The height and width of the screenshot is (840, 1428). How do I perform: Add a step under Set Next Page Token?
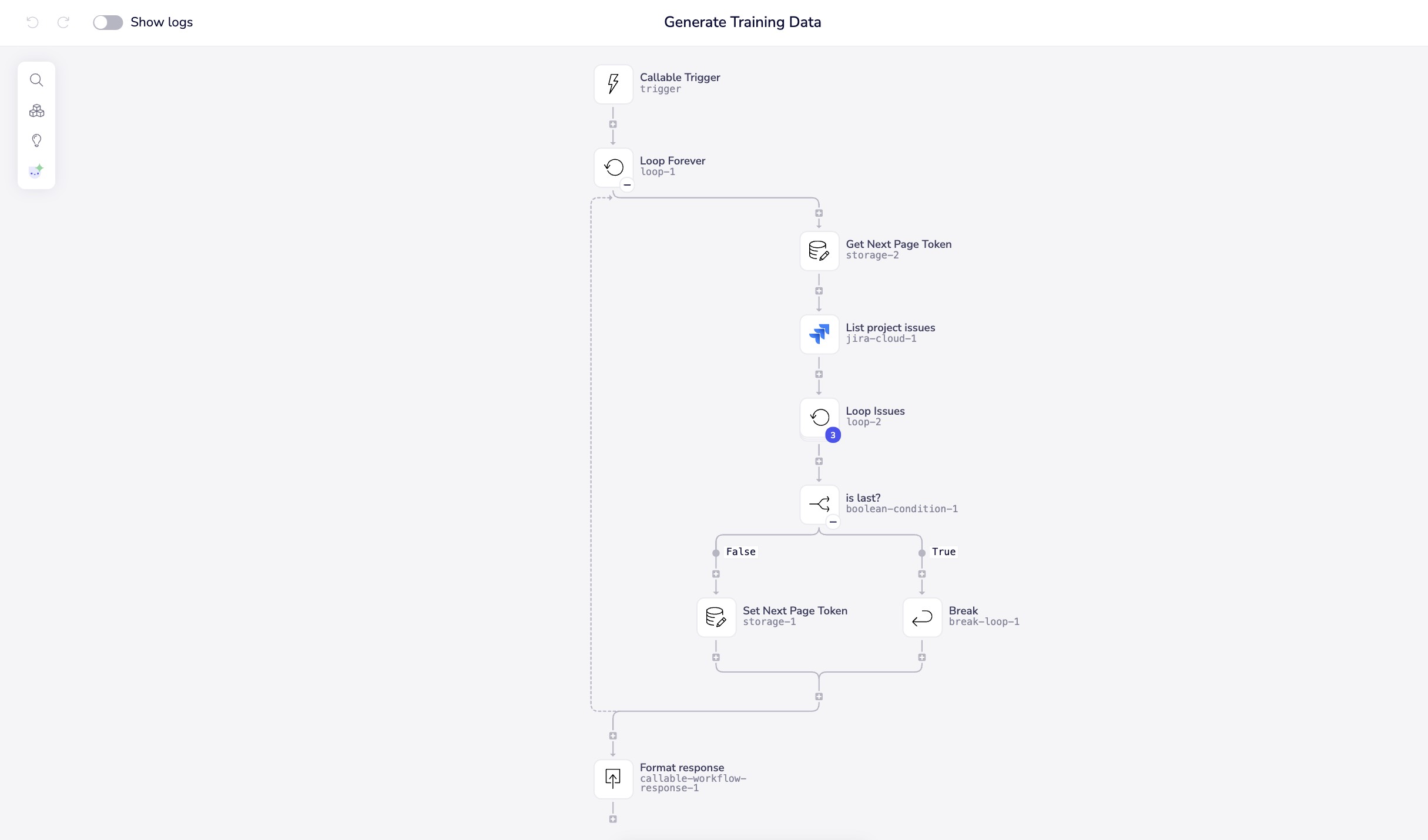point(716,658)
